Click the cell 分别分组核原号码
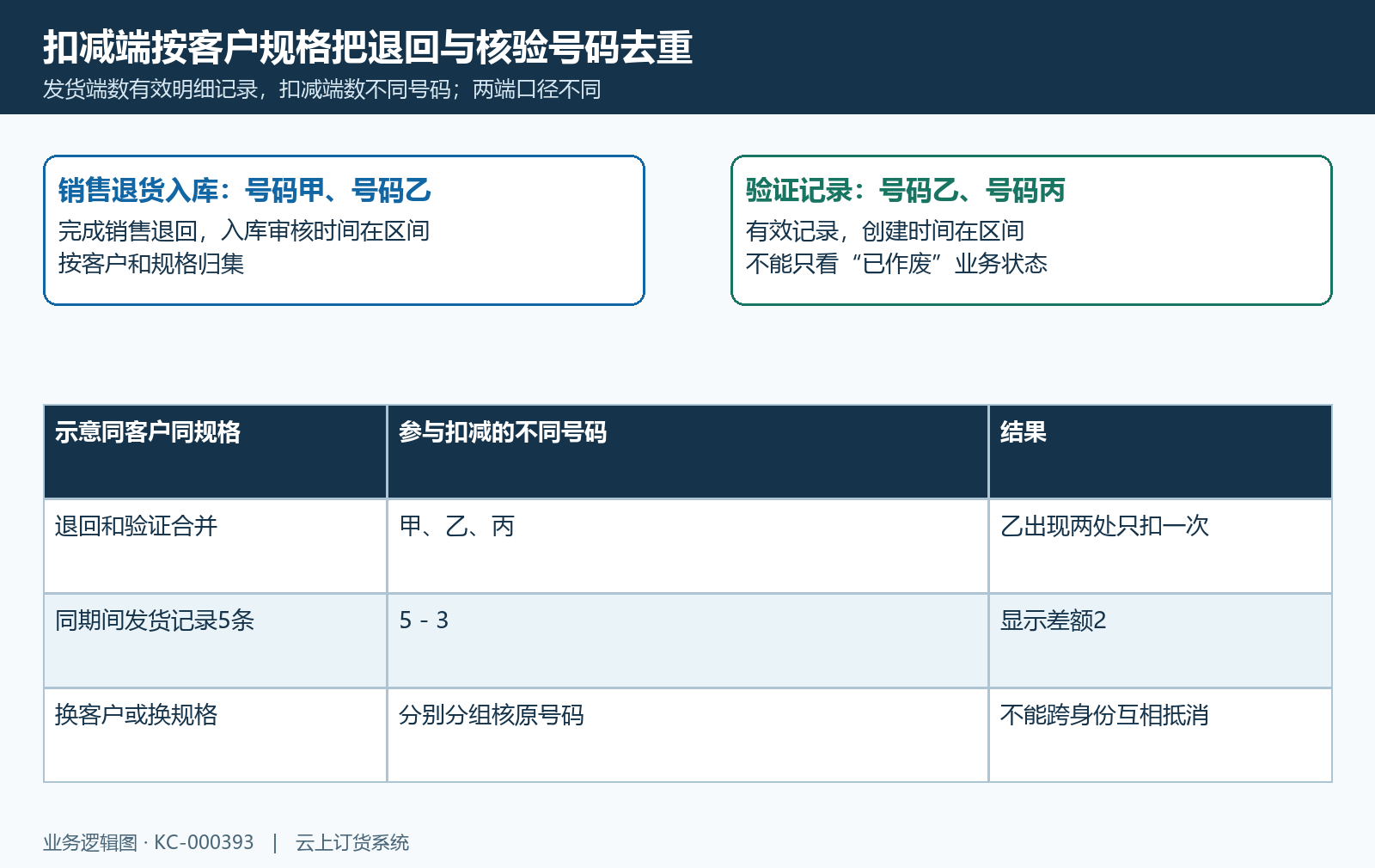 [688, 735]
